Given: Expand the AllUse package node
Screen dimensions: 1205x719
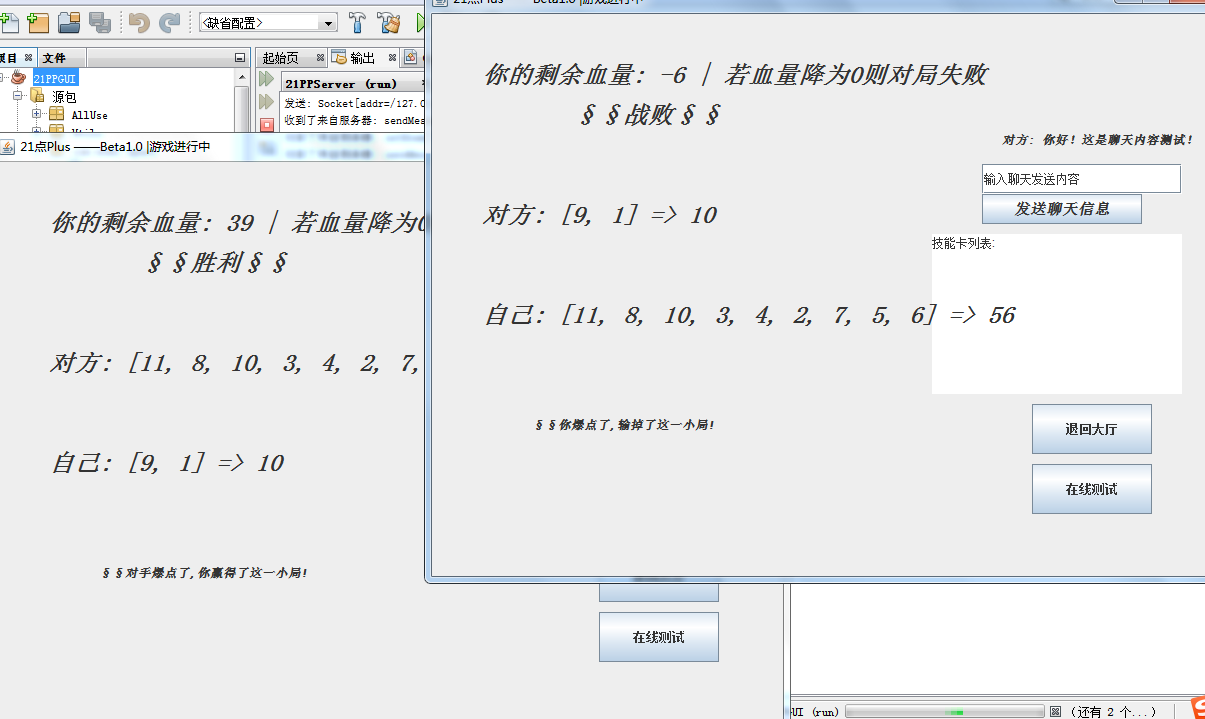Looking at the screenshot, I should click(x=37, y=115).
